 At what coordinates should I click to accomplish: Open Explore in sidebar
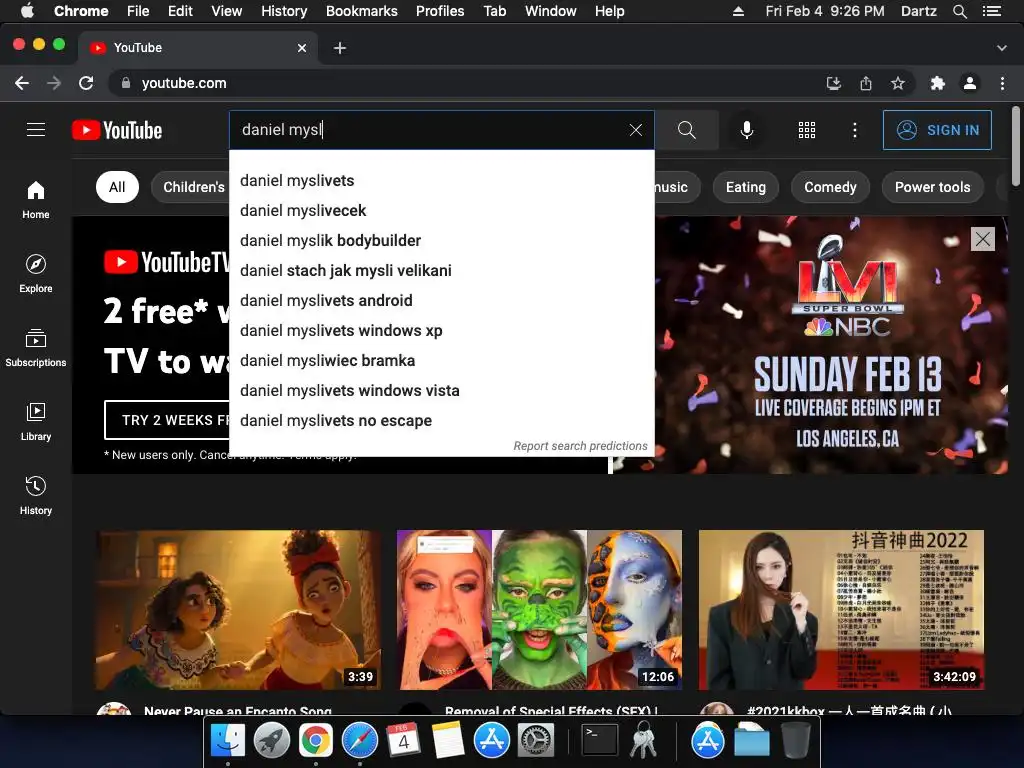(x=36, y=274)
